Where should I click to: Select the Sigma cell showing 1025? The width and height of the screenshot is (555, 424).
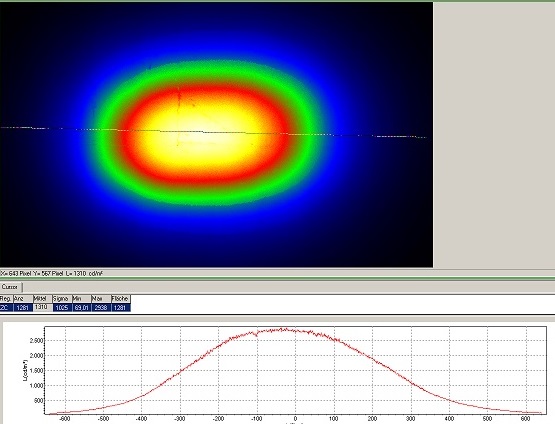[62, 308]
